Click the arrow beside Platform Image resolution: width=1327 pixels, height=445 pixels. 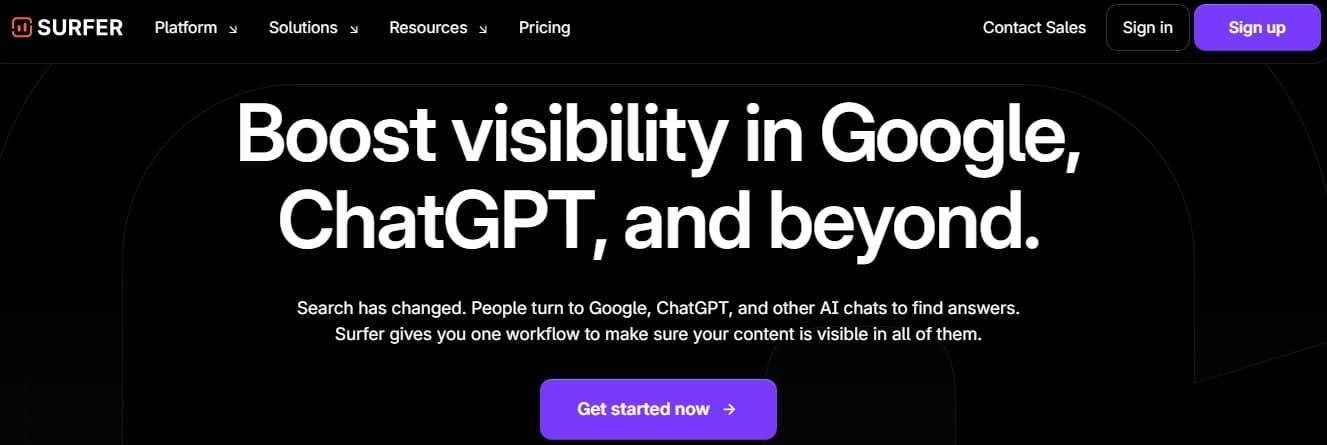coord(233,29)
